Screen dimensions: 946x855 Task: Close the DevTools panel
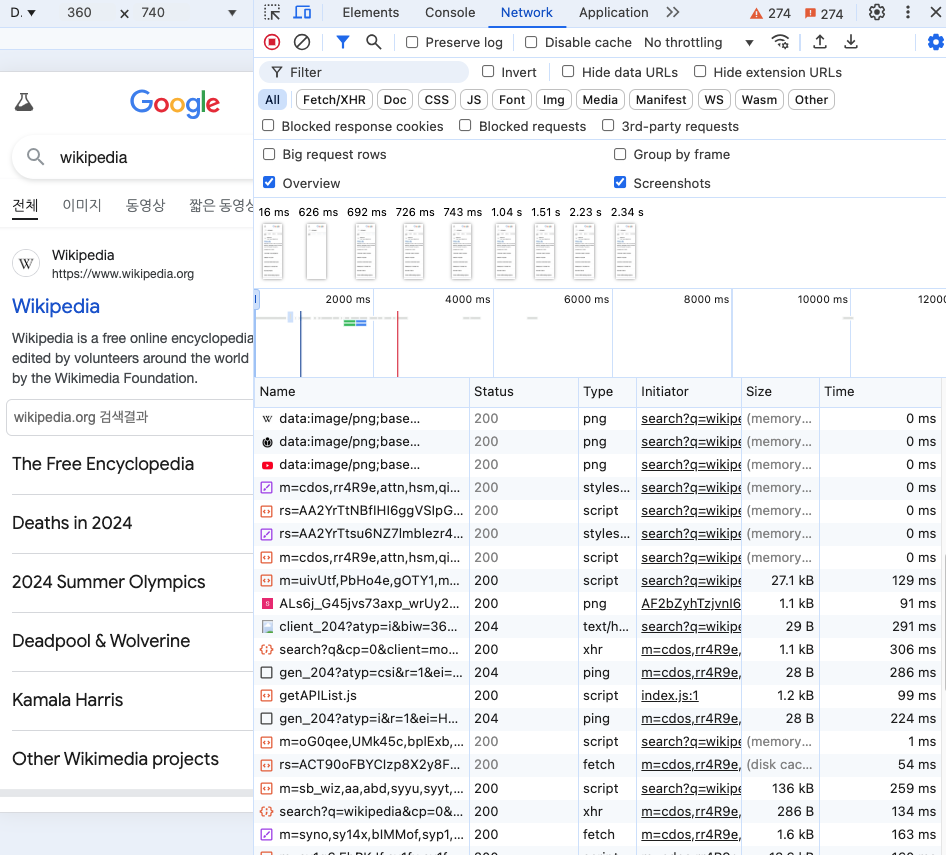(x=936, y=12)
